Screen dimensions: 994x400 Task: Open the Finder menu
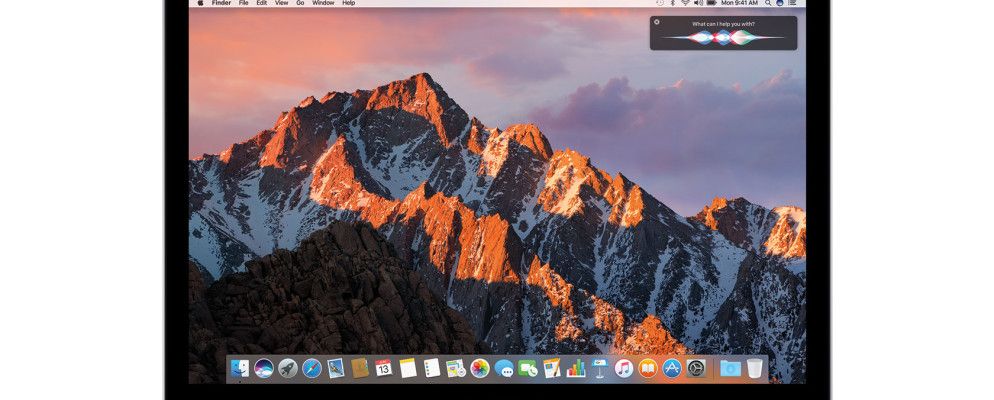click(221, 3)
